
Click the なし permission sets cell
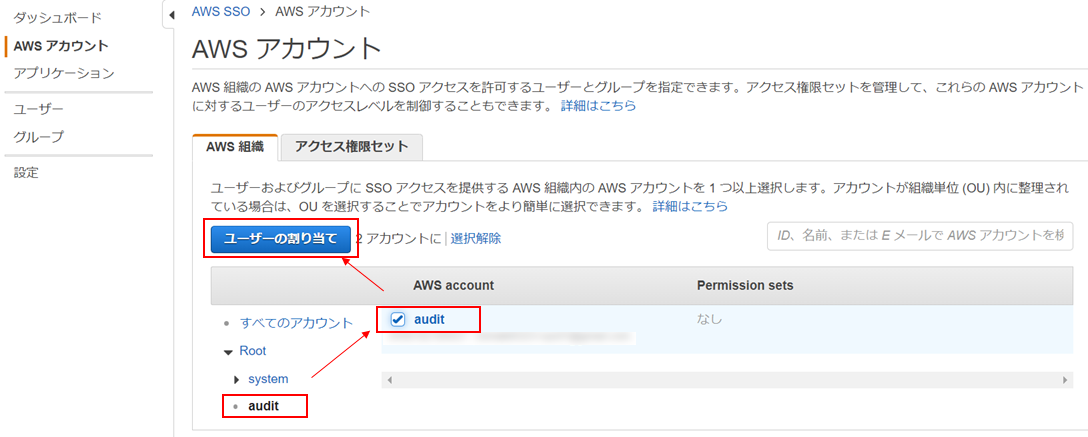[709, 319]
